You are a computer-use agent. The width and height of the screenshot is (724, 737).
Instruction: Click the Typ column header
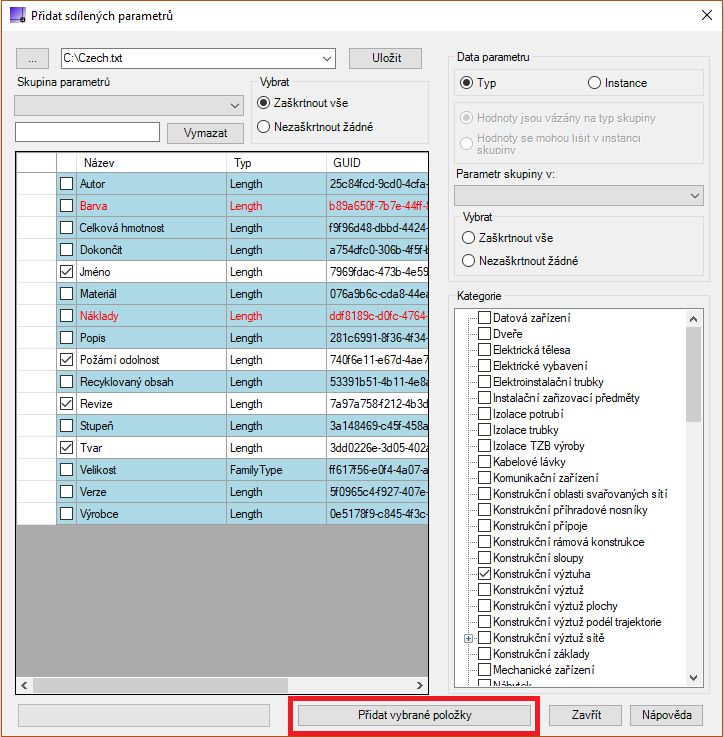pos(276,163)
